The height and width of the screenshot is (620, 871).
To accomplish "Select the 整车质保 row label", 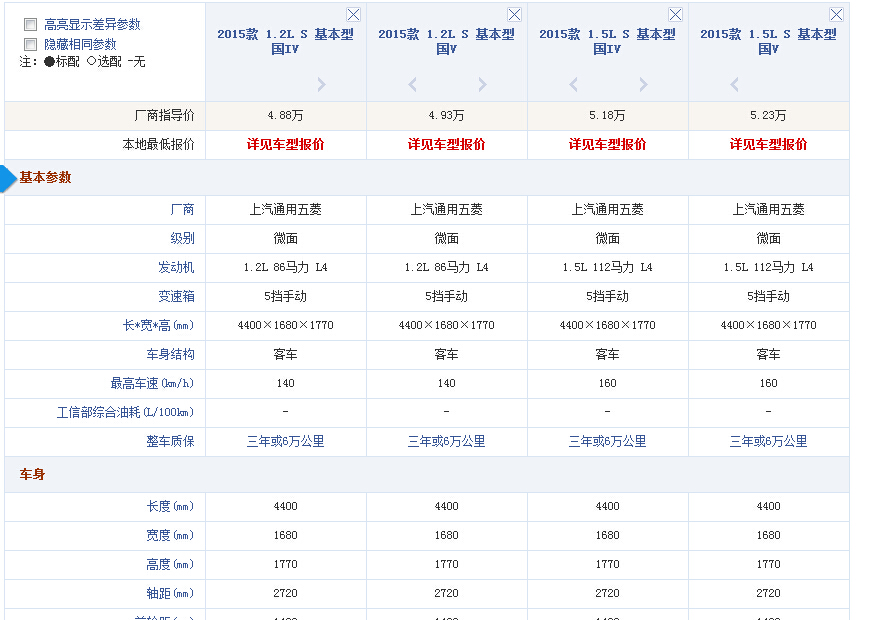I will click(170, 441).
